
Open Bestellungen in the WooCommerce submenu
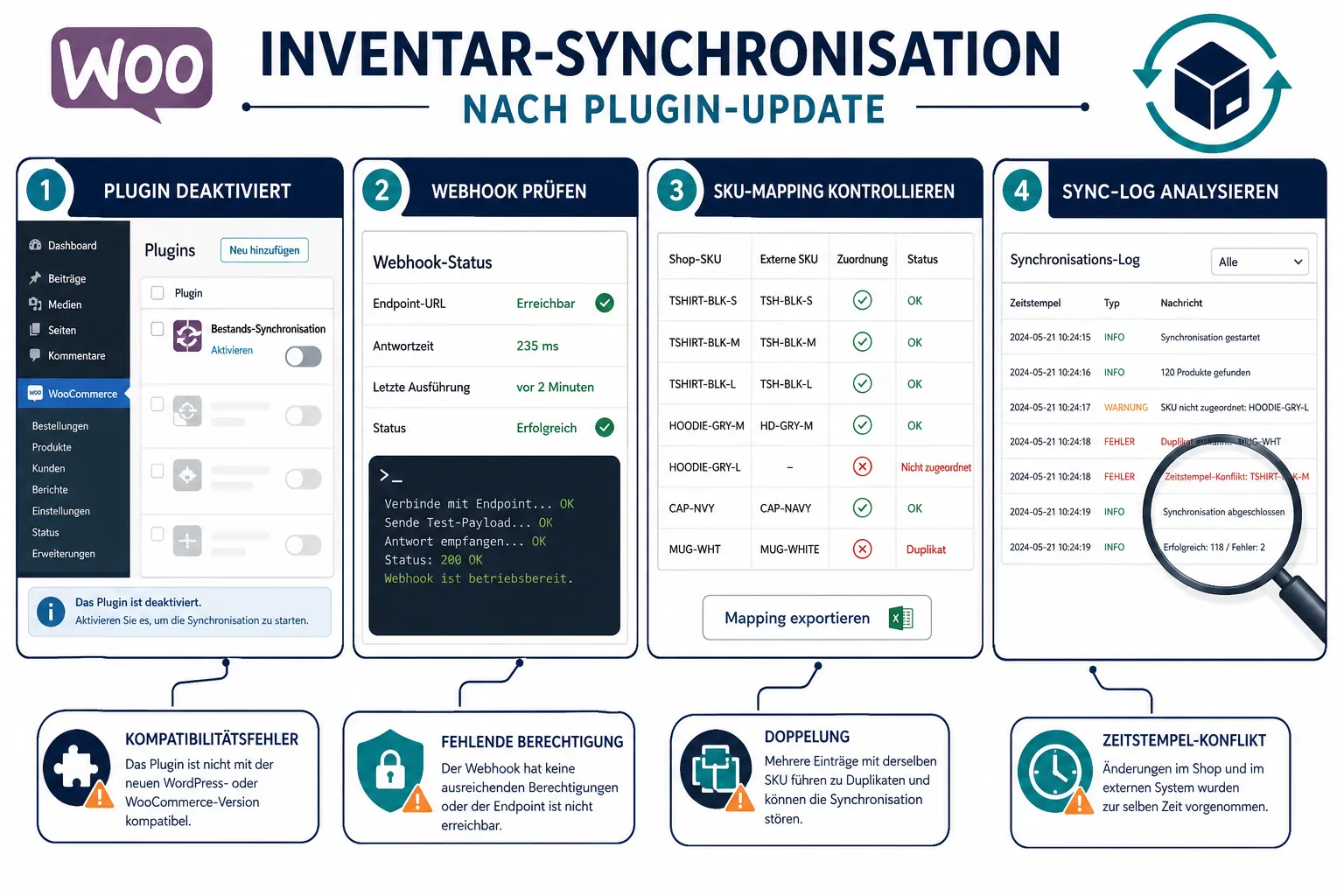[60, 426]
